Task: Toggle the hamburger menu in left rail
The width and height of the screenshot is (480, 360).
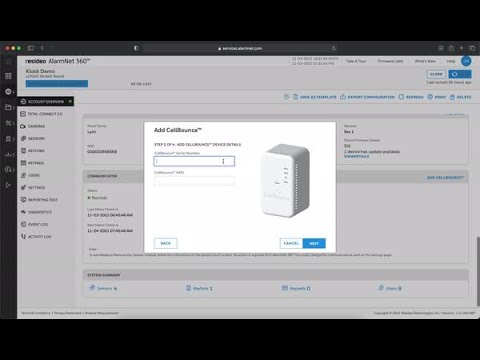Action: [x=8, y=62]
